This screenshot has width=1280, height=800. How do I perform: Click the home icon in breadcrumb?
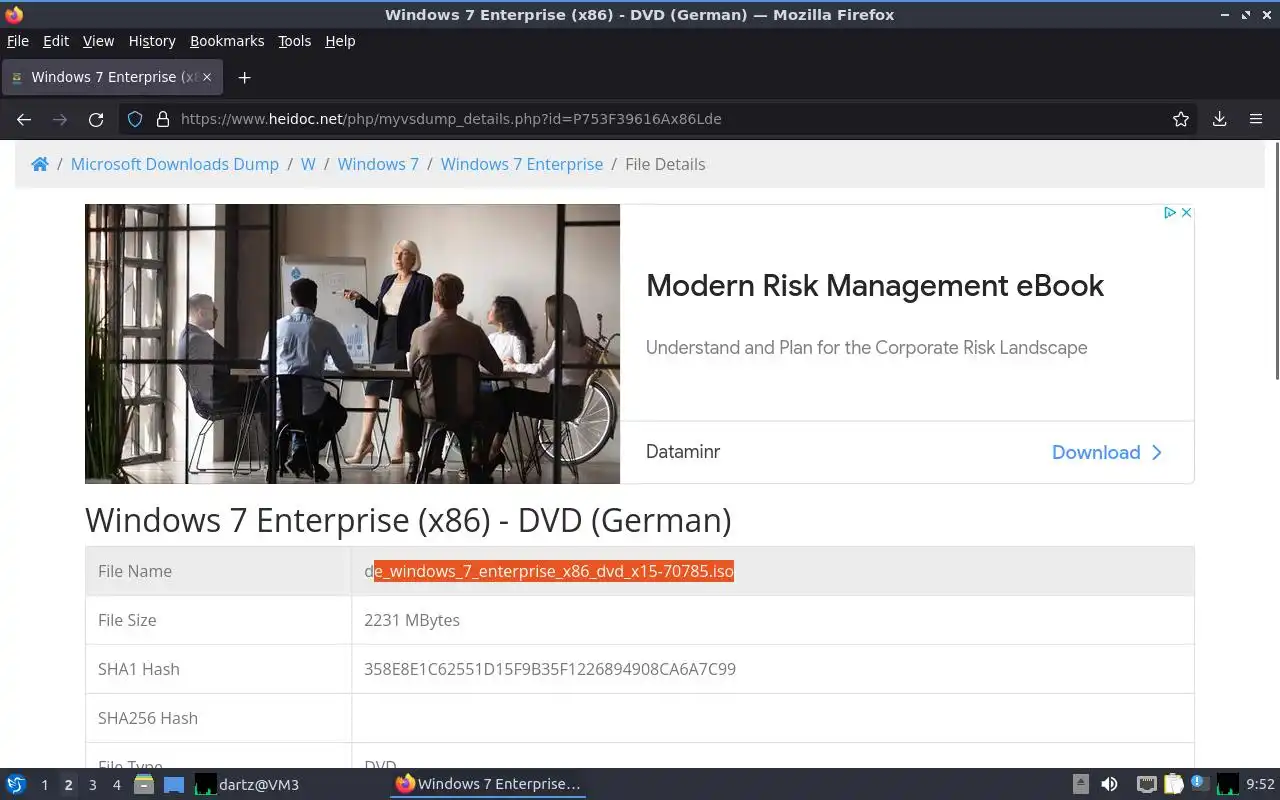[40, 164]
